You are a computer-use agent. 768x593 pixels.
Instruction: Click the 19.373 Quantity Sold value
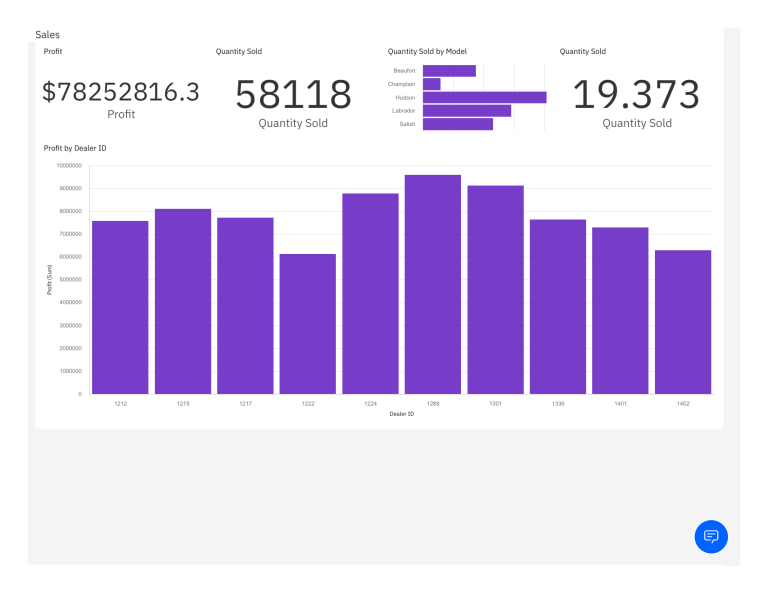point(636,95)
